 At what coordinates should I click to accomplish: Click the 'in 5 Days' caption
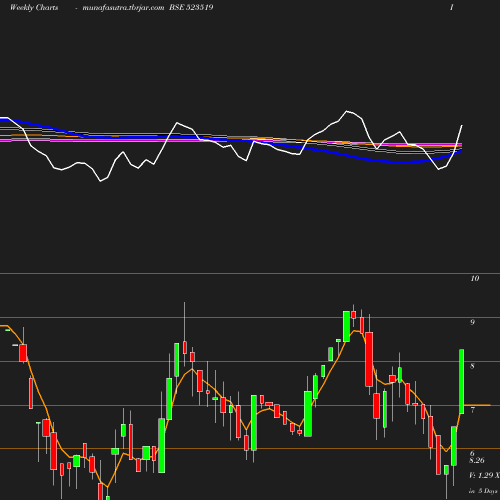point(483,491)
